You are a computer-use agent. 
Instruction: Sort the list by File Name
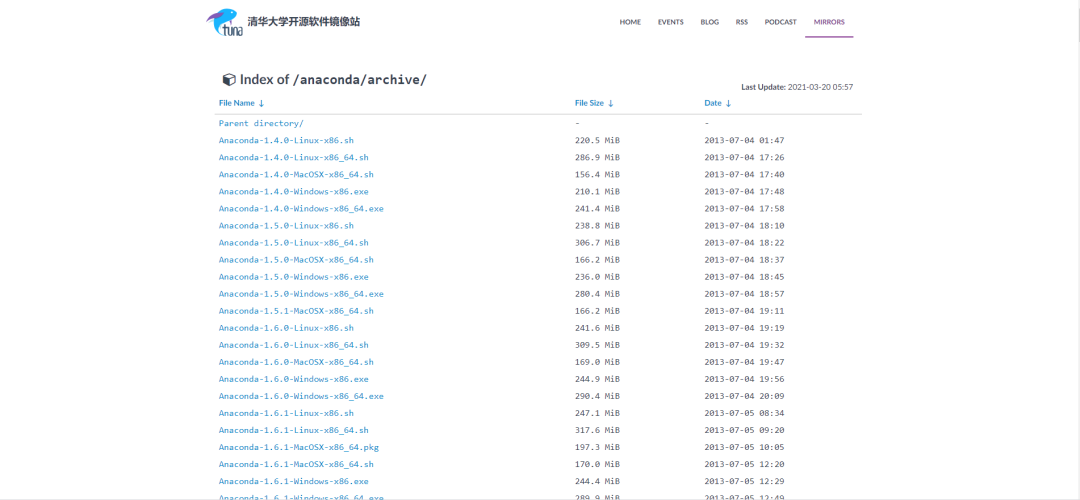click(241, 103)
